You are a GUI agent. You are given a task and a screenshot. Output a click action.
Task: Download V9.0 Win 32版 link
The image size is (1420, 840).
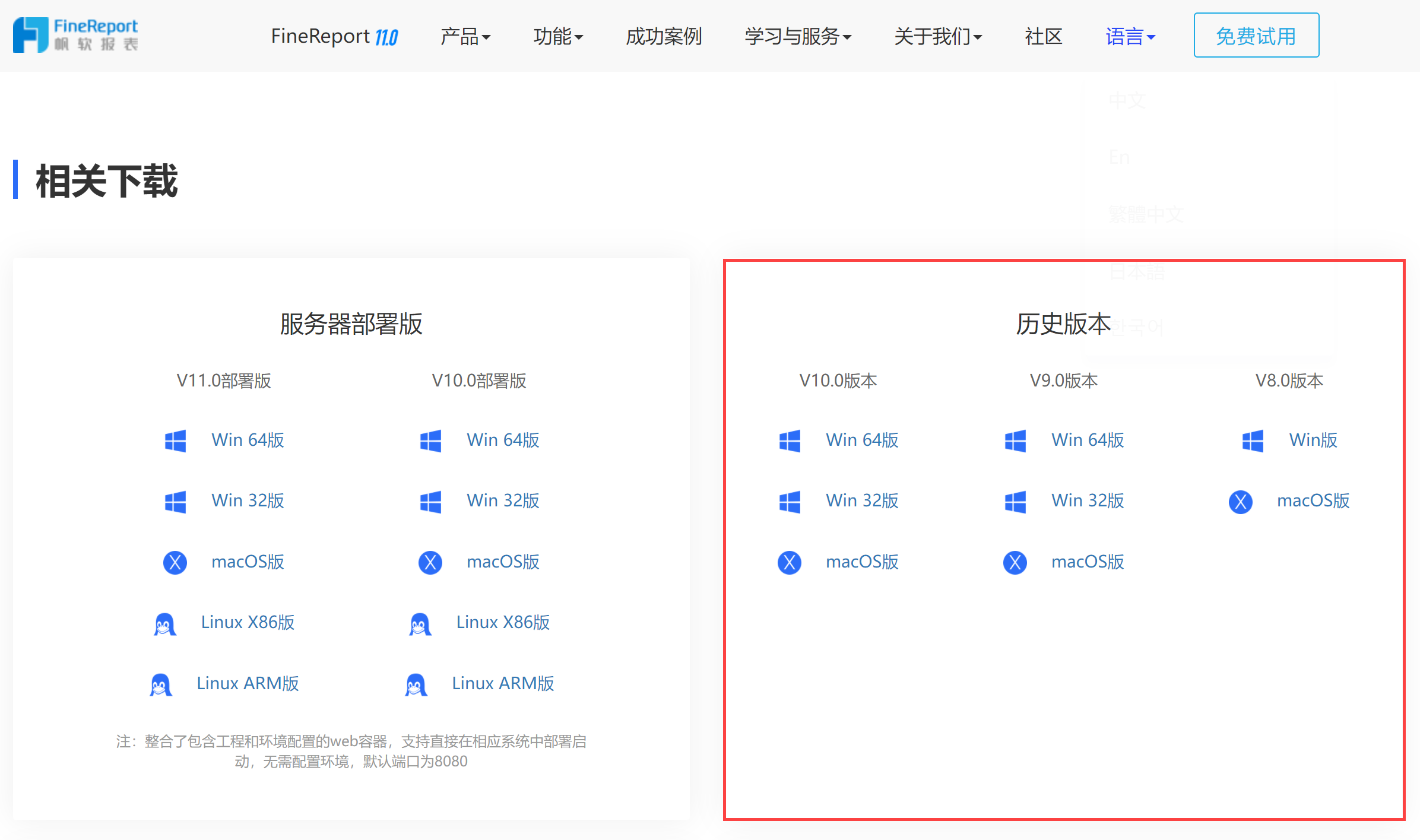[1088, 500]
